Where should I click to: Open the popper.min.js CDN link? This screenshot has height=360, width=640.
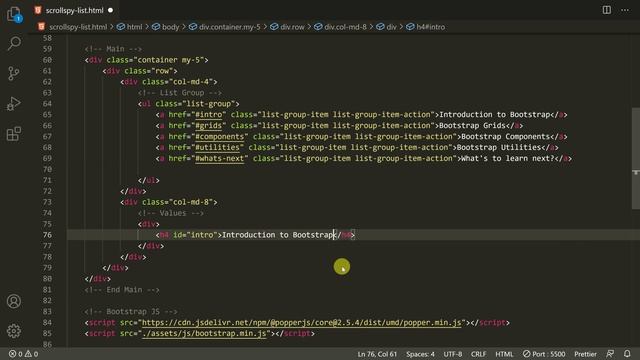click(x=301, y=322)
